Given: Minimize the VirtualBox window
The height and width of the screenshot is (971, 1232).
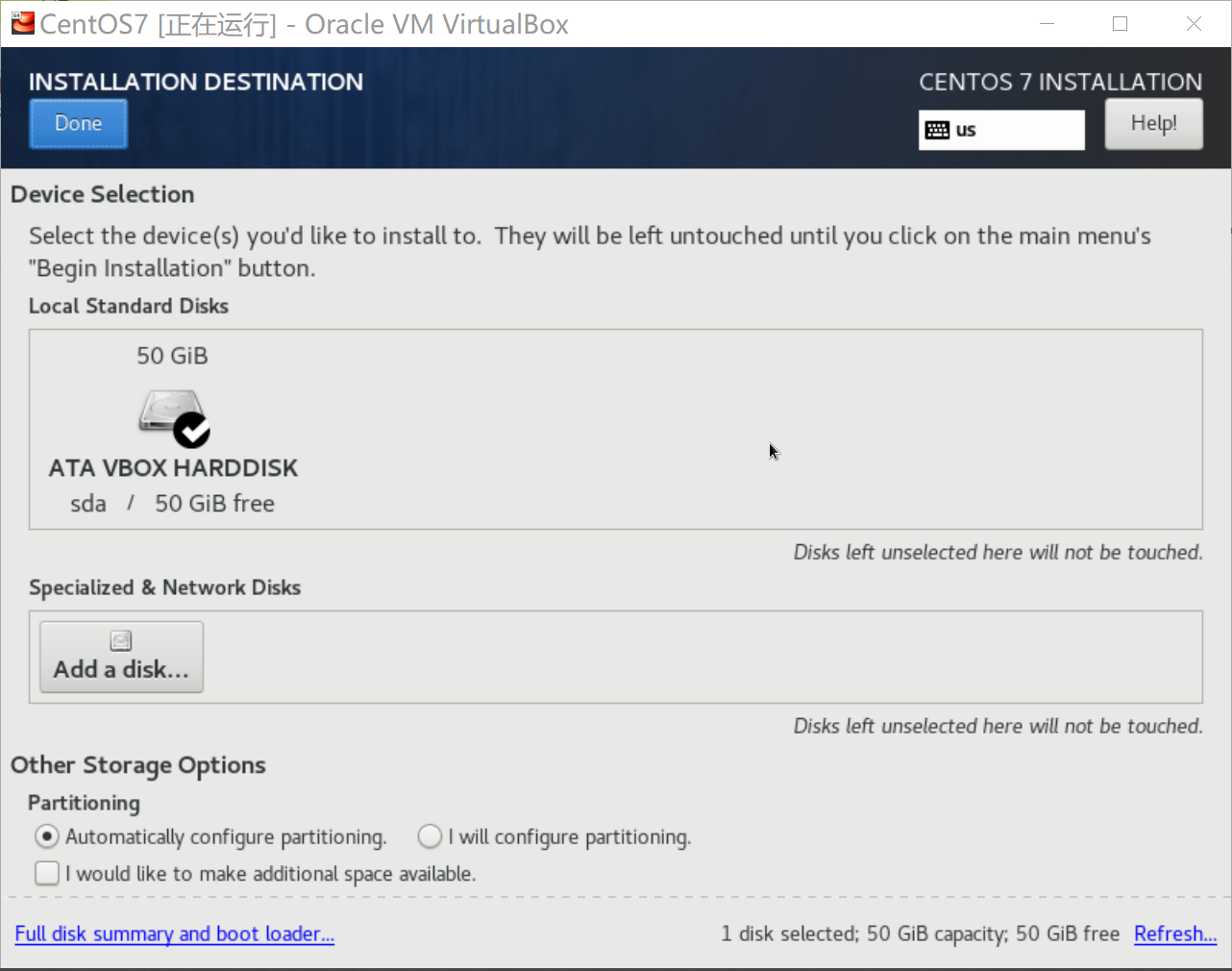Looking at the screenshot, I should tap(1047, 24).
